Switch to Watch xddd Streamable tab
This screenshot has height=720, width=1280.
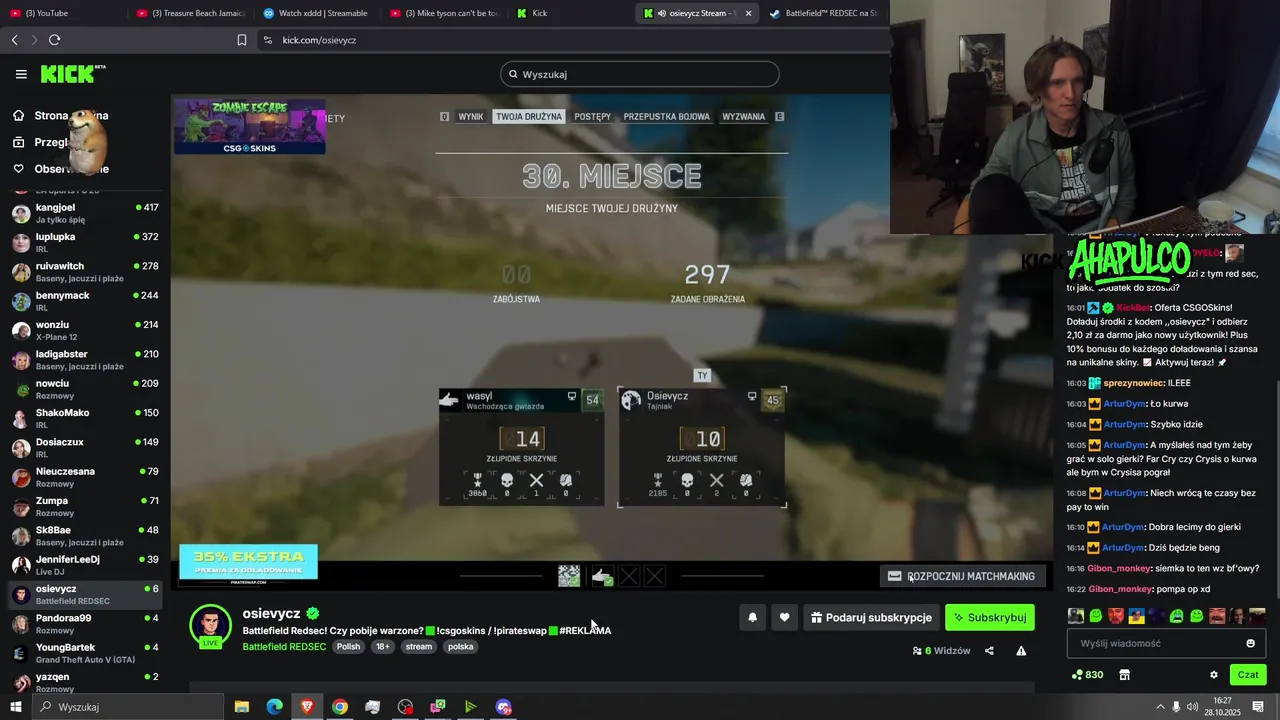pyautogui.click(x=316, y=13)
